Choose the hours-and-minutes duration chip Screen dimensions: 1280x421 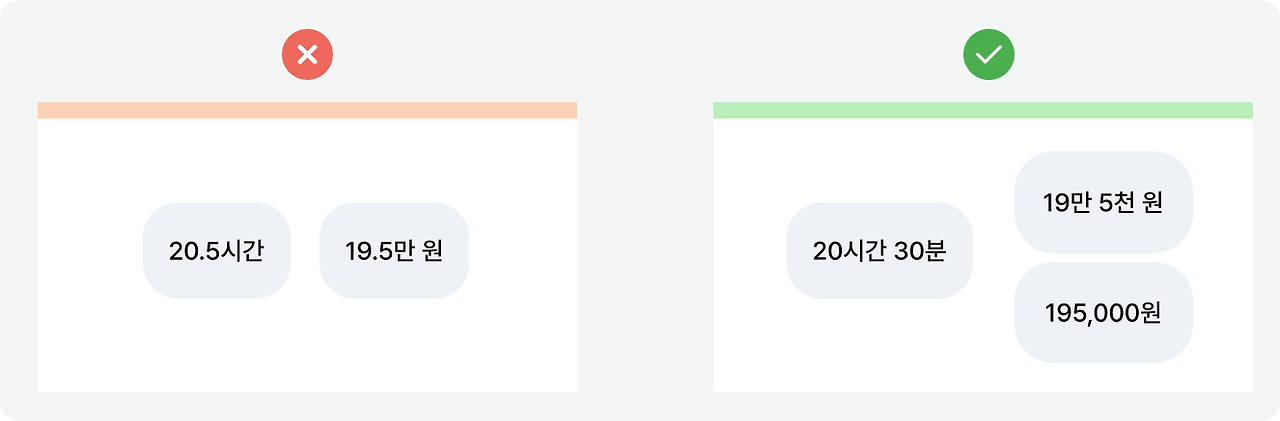pos(879,250)
